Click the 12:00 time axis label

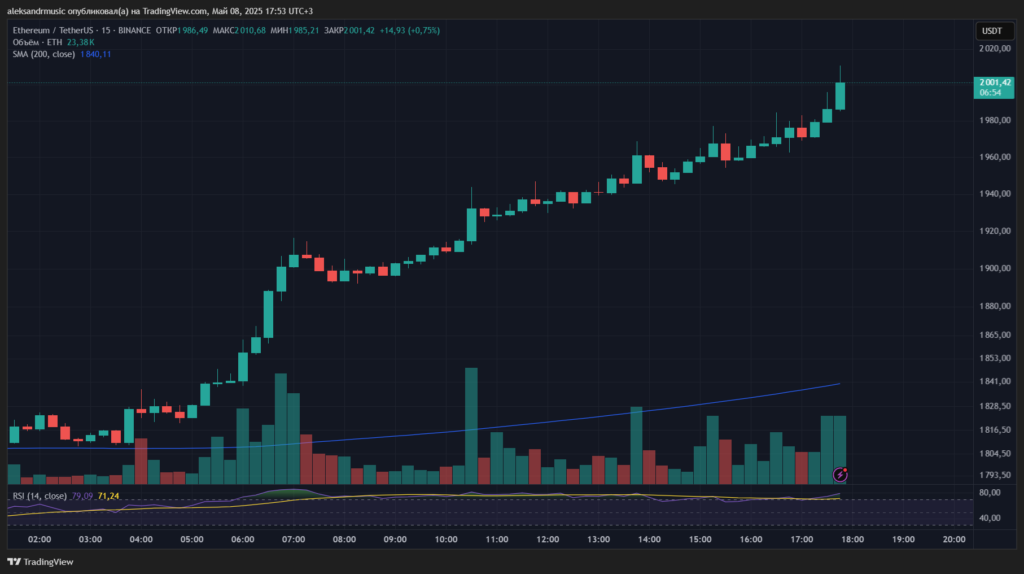click(x=547, y=539)
